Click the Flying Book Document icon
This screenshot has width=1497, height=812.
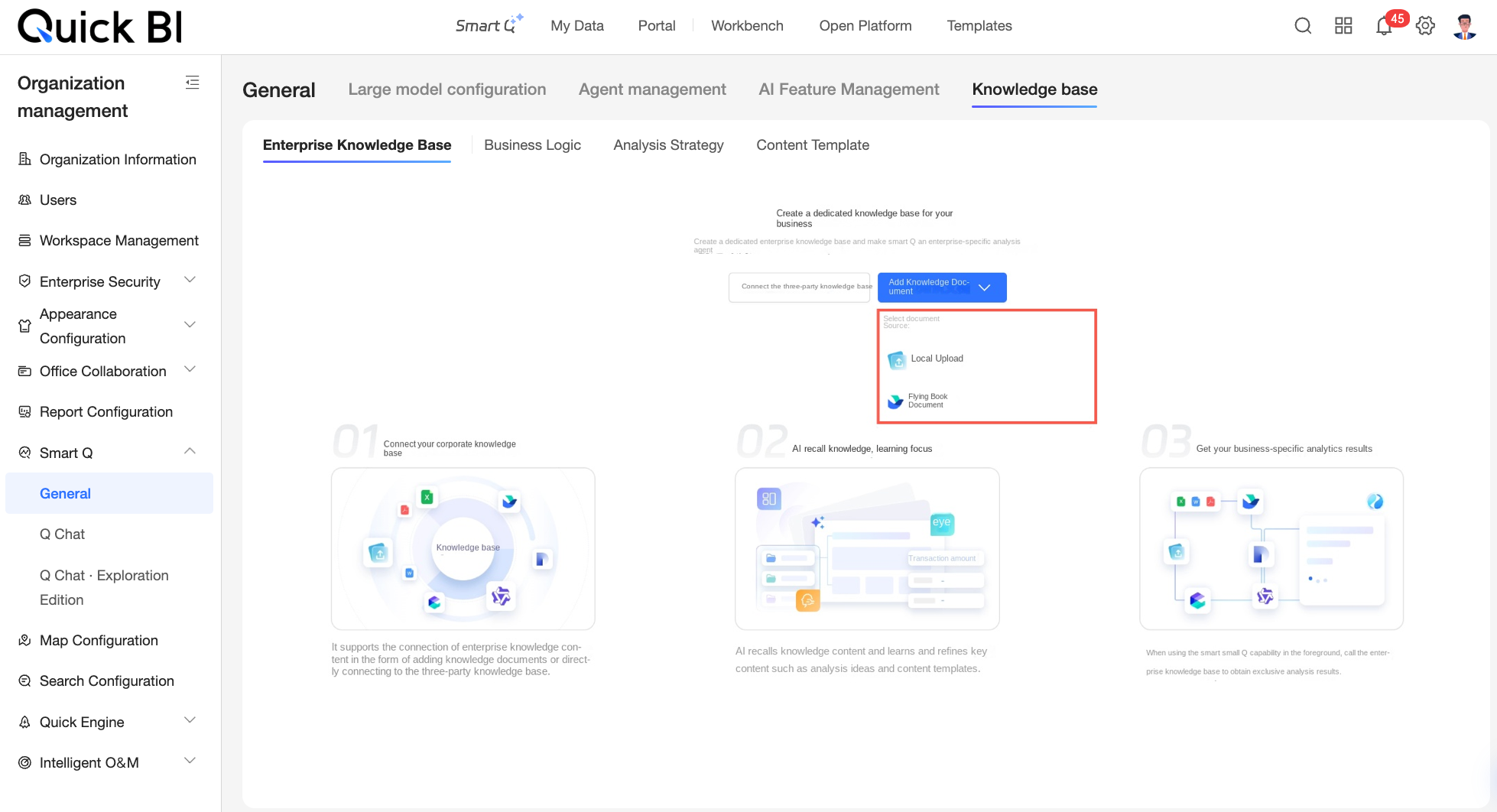tap(895, 401)
